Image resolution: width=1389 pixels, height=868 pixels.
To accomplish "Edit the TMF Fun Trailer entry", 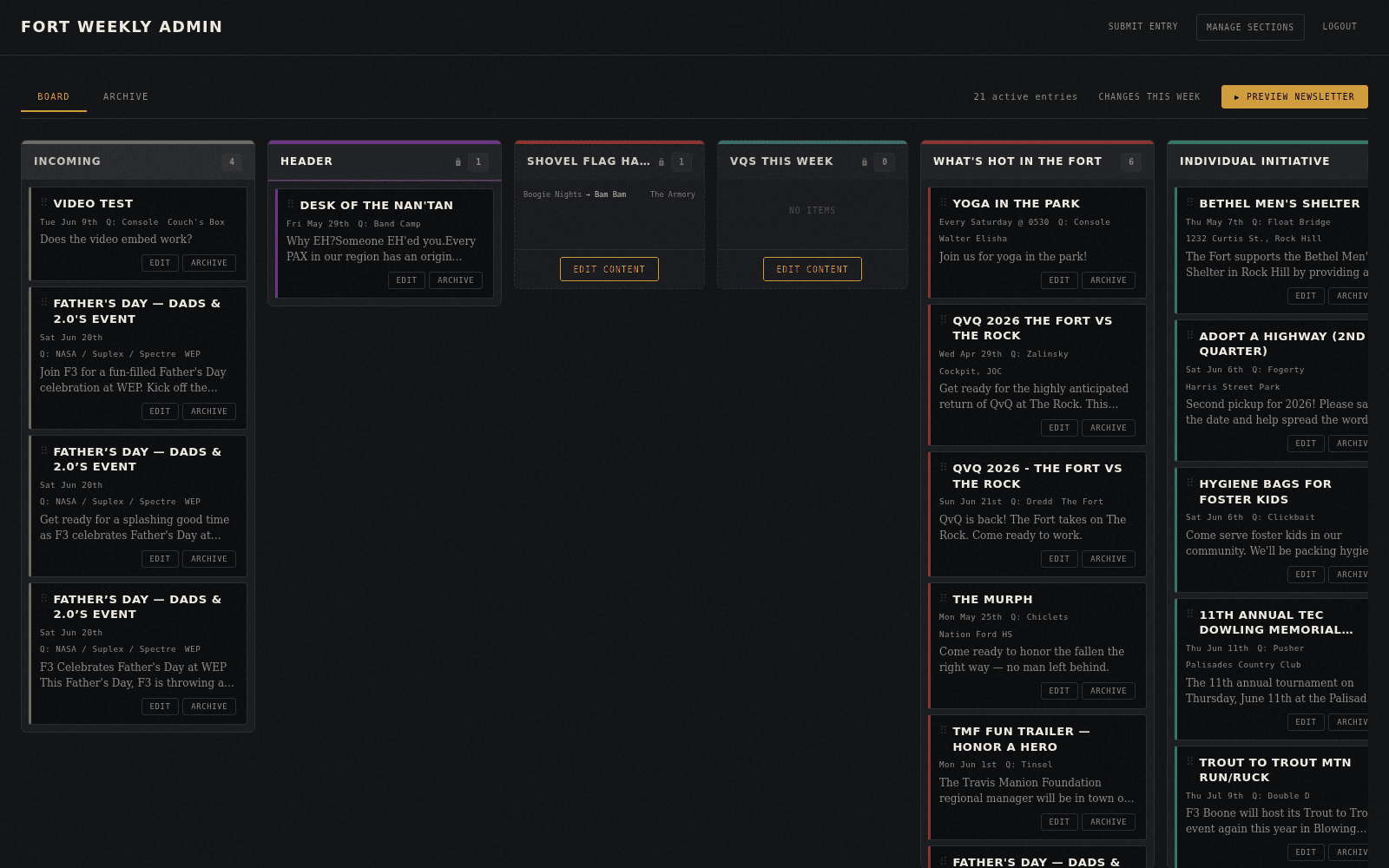I will (x=1059, y=822).
